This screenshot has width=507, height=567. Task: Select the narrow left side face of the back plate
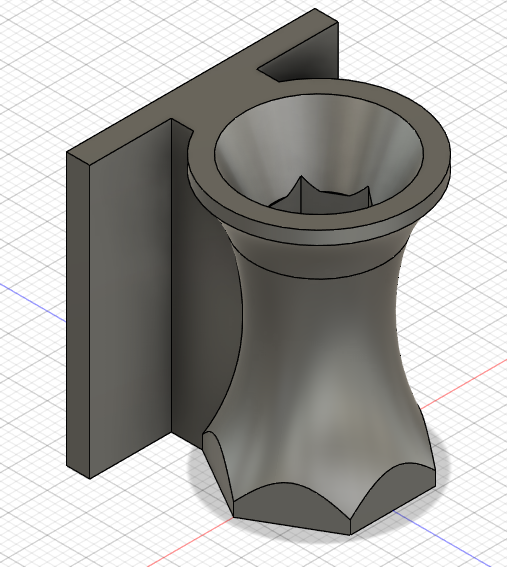[78, 315]
